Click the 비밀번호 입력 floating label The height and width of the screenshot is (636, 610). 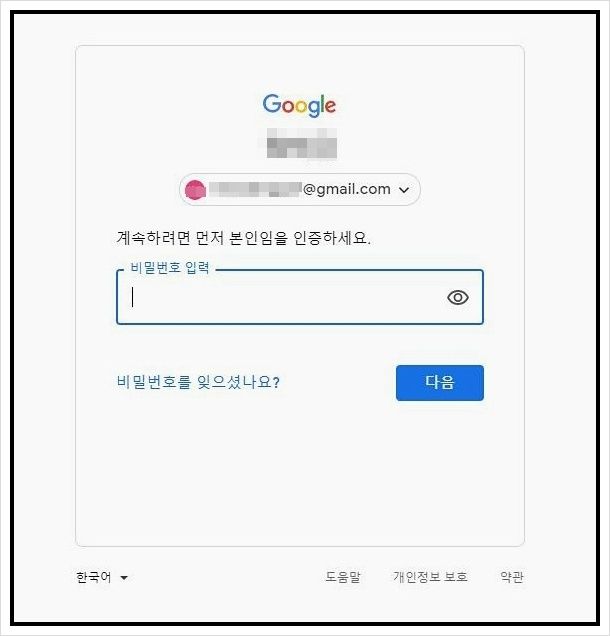click(x=170, y=268)
